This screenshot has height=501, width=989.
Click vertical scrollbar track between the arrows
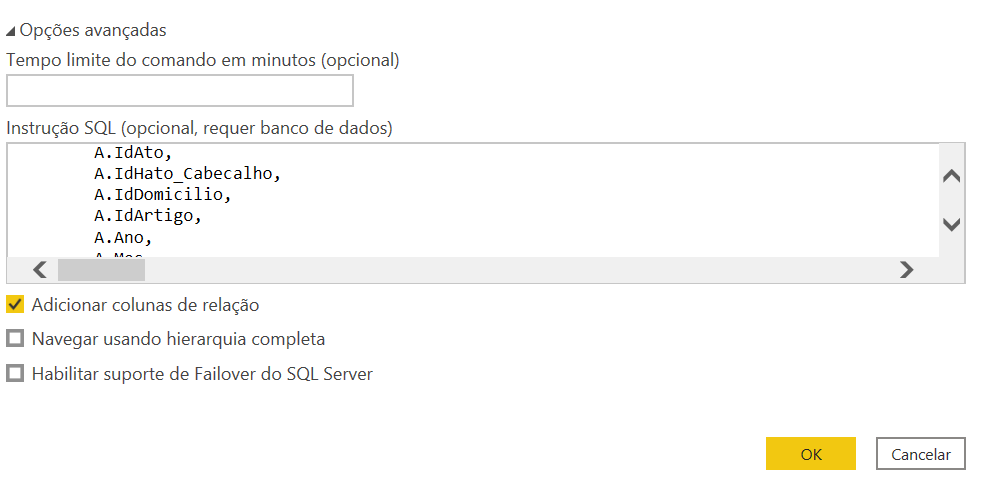(951, 200)
